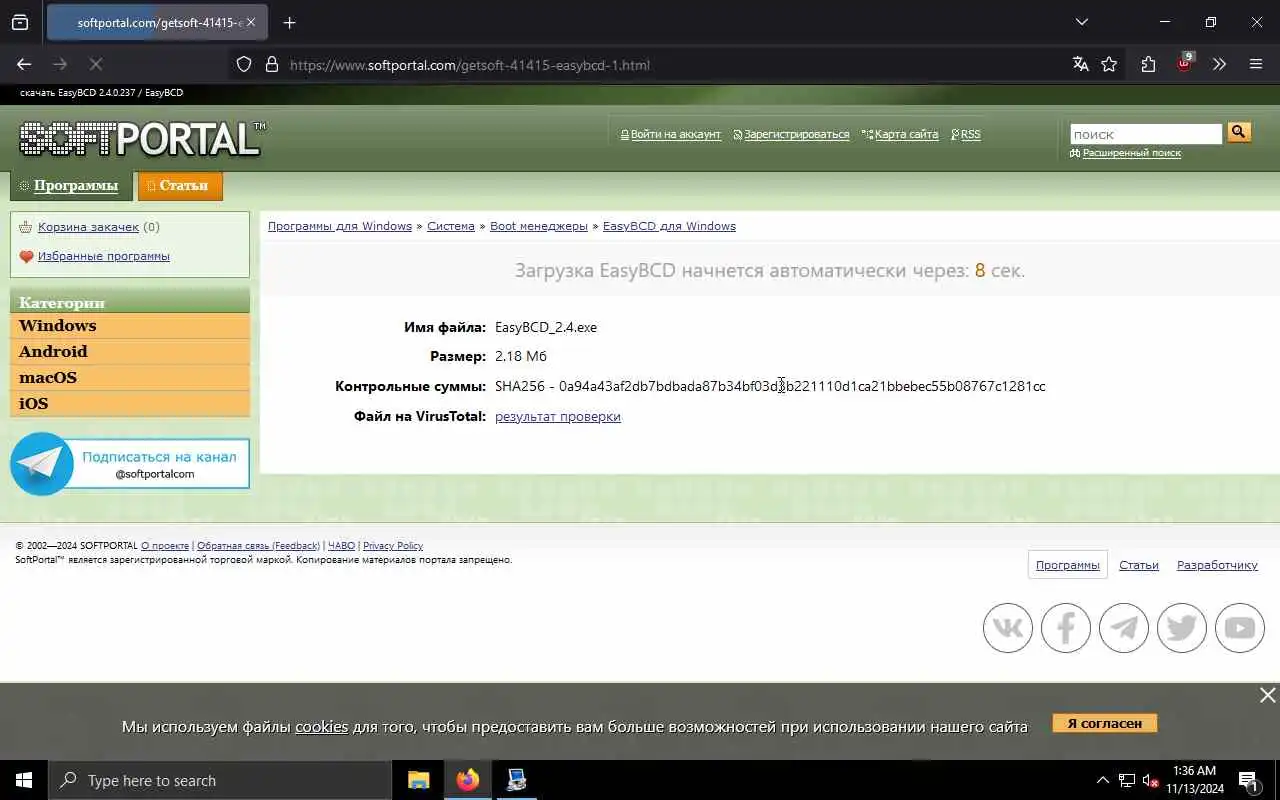Open VK social icon
The height and width of the screenshot is (800, 1280).
[1008, 628]
